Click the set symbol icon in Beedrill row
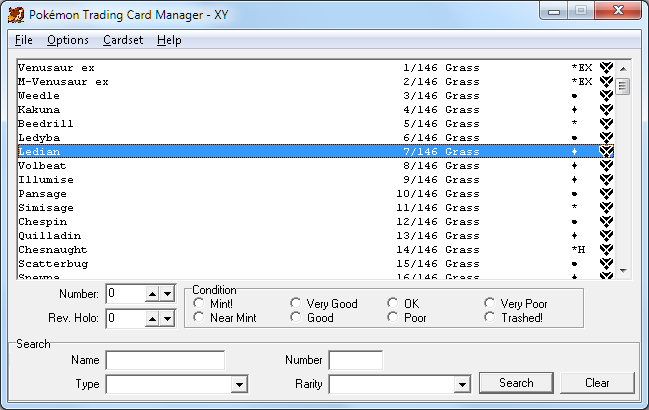The height and width of the screenshot is (410, 649). [x=606, y=124]
